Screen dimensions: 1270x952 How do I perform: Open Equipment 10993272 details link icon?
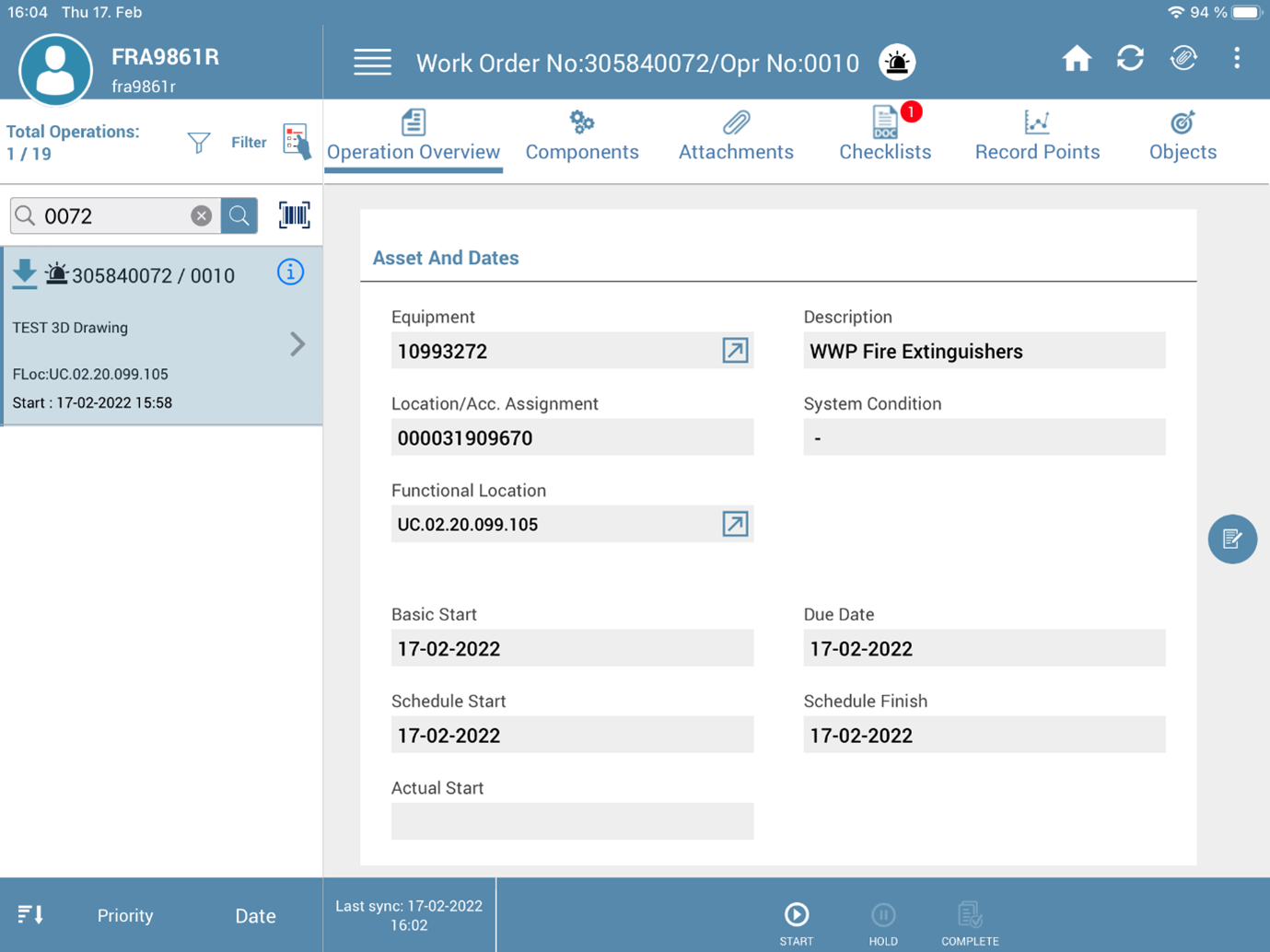(734, 351)
